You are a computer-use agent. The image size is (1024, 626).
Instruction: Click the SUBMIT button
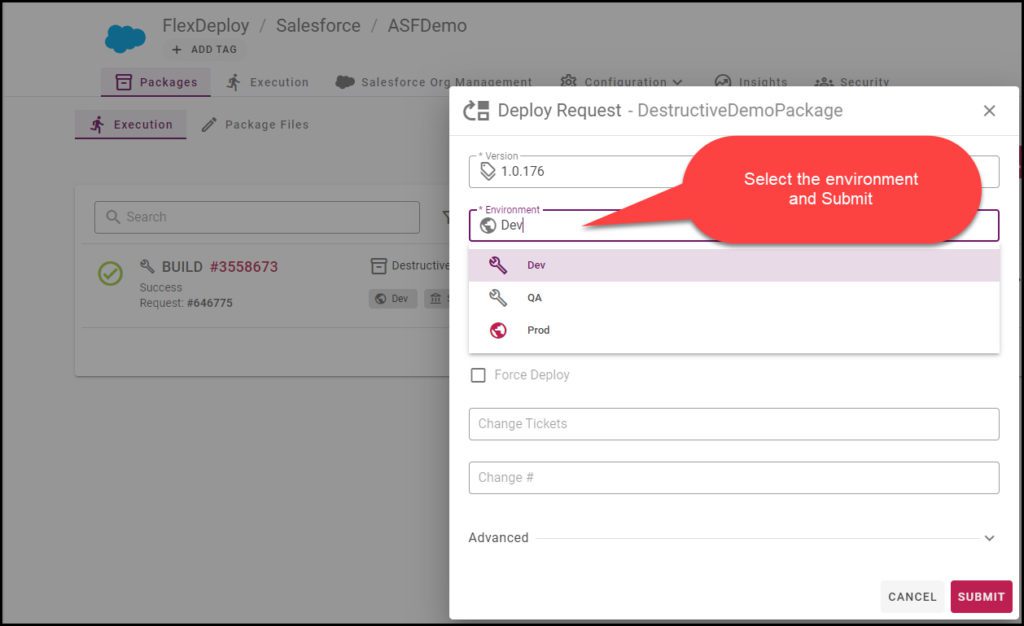click(981, 596)
